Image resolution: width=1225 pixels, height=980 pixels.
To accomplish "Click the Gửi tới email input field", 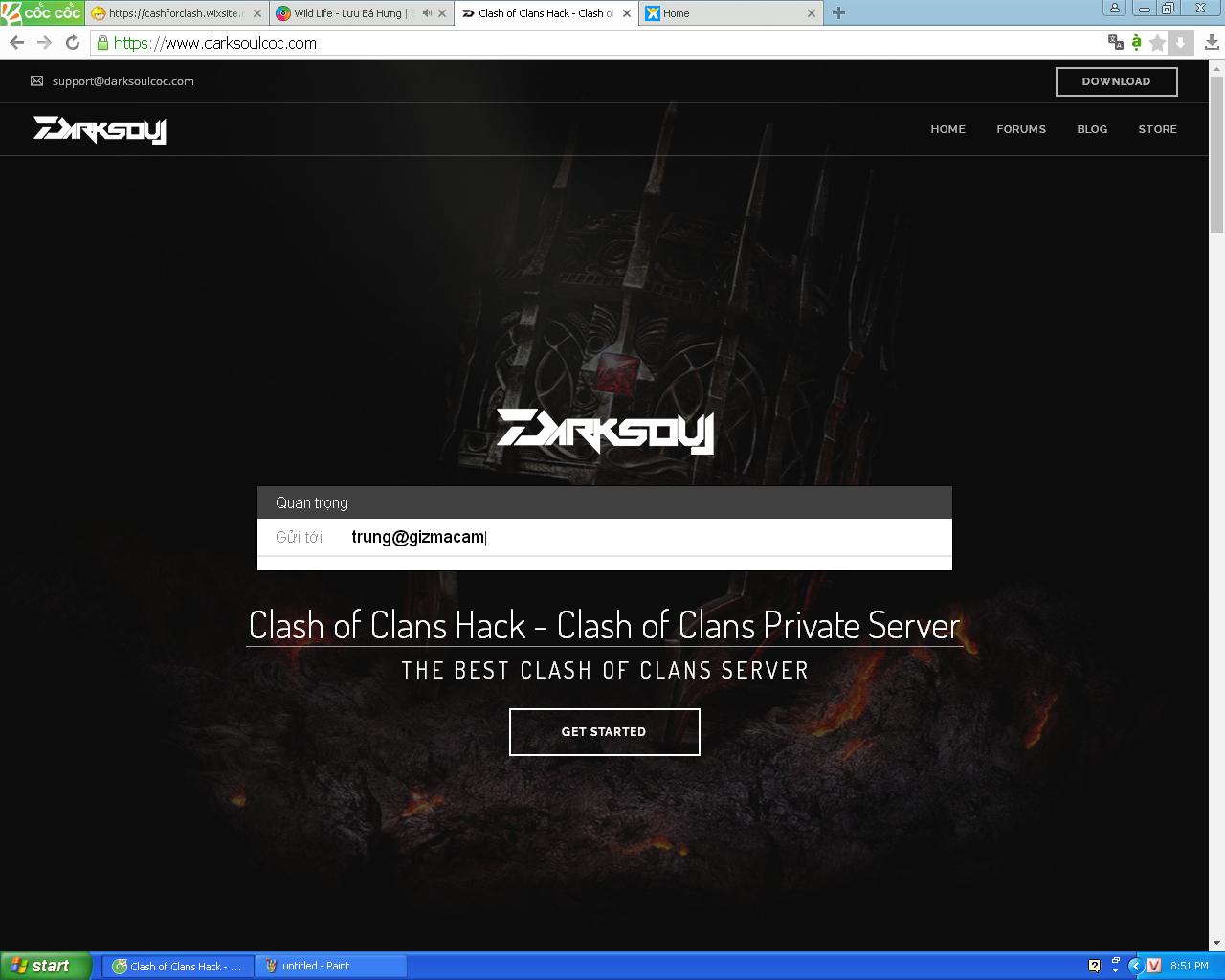I will click(641, 537).
